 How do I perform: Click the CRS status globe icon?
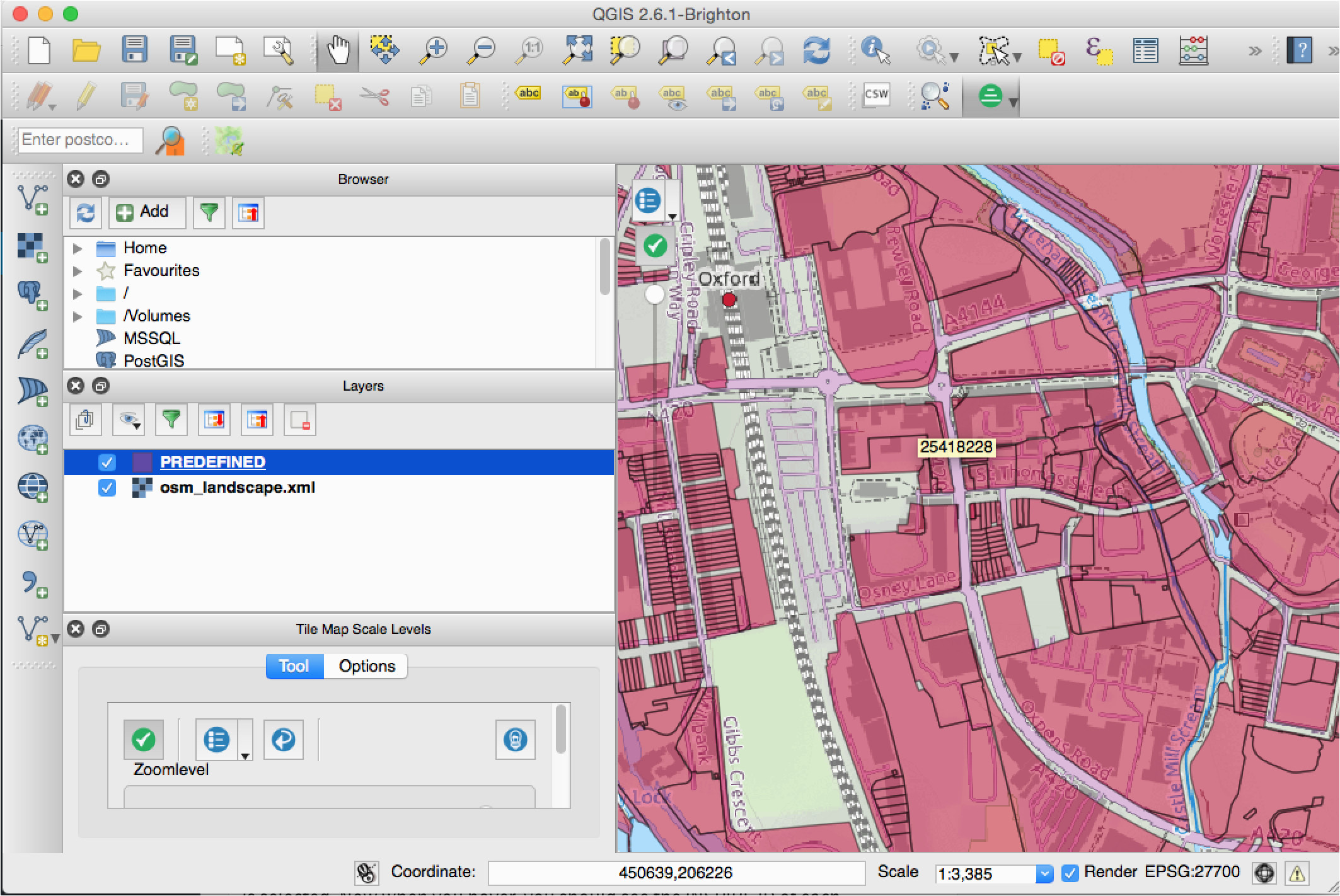[1265, 873]
